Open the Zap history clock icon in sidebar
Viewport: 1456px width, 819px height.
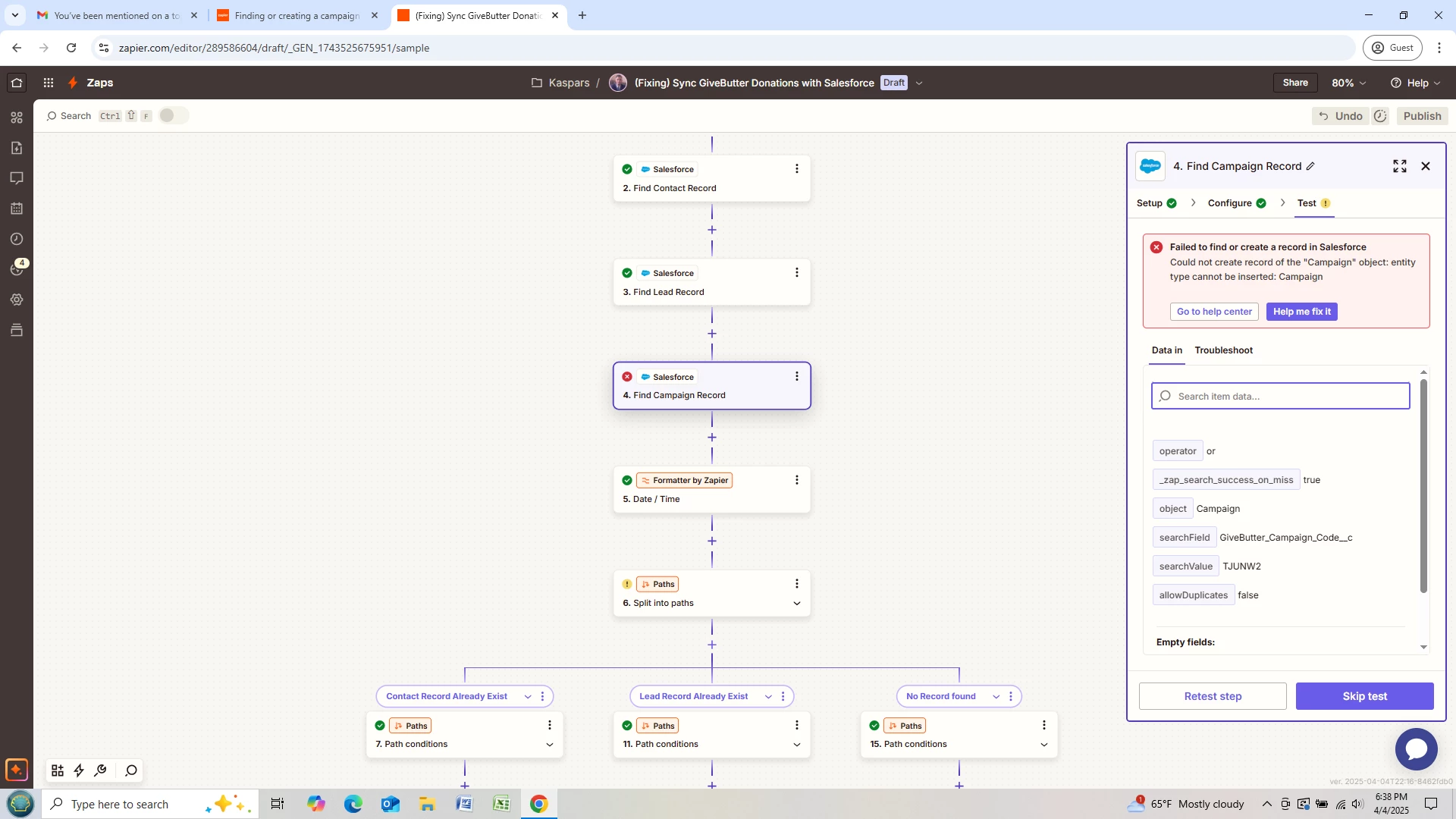click(x=17, y=239)
